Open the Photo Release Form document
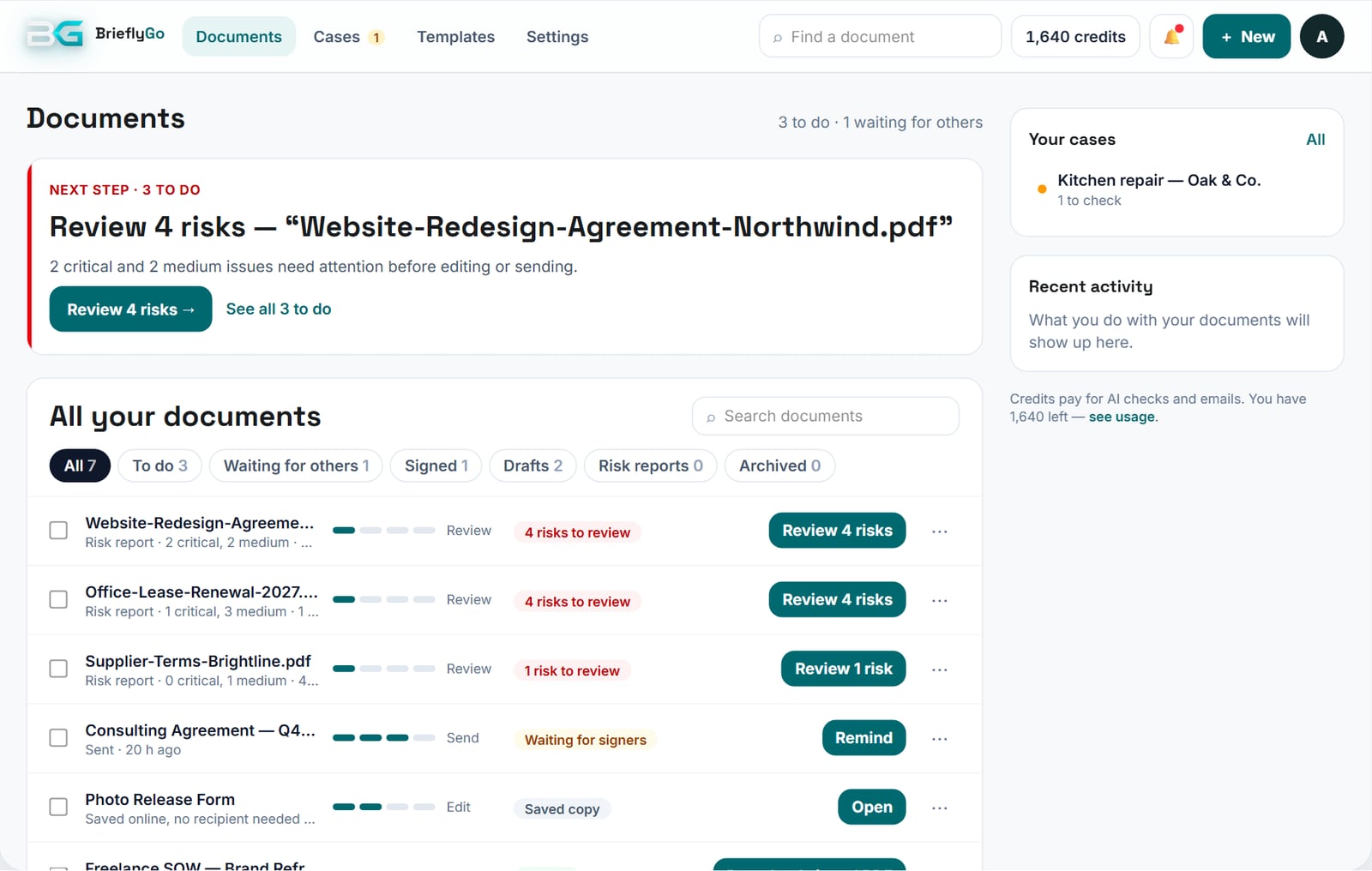Screen dimensions: 1372x871 (871, 807)
